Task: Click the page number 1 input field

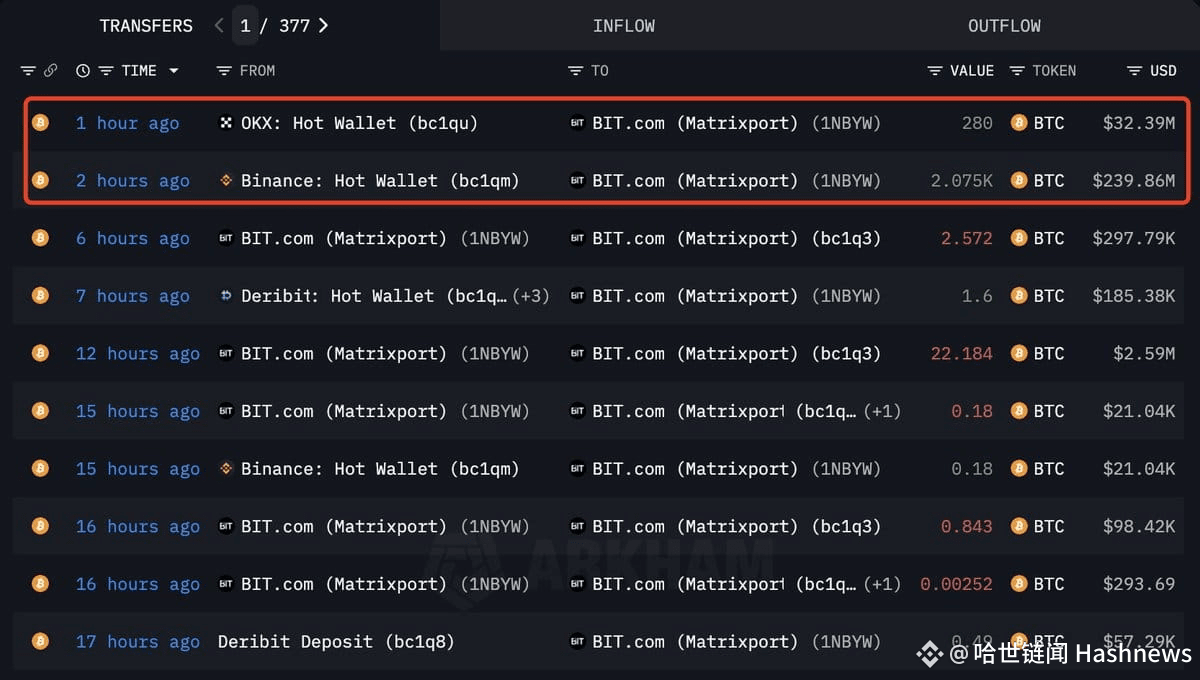Action: pos(245,25)
